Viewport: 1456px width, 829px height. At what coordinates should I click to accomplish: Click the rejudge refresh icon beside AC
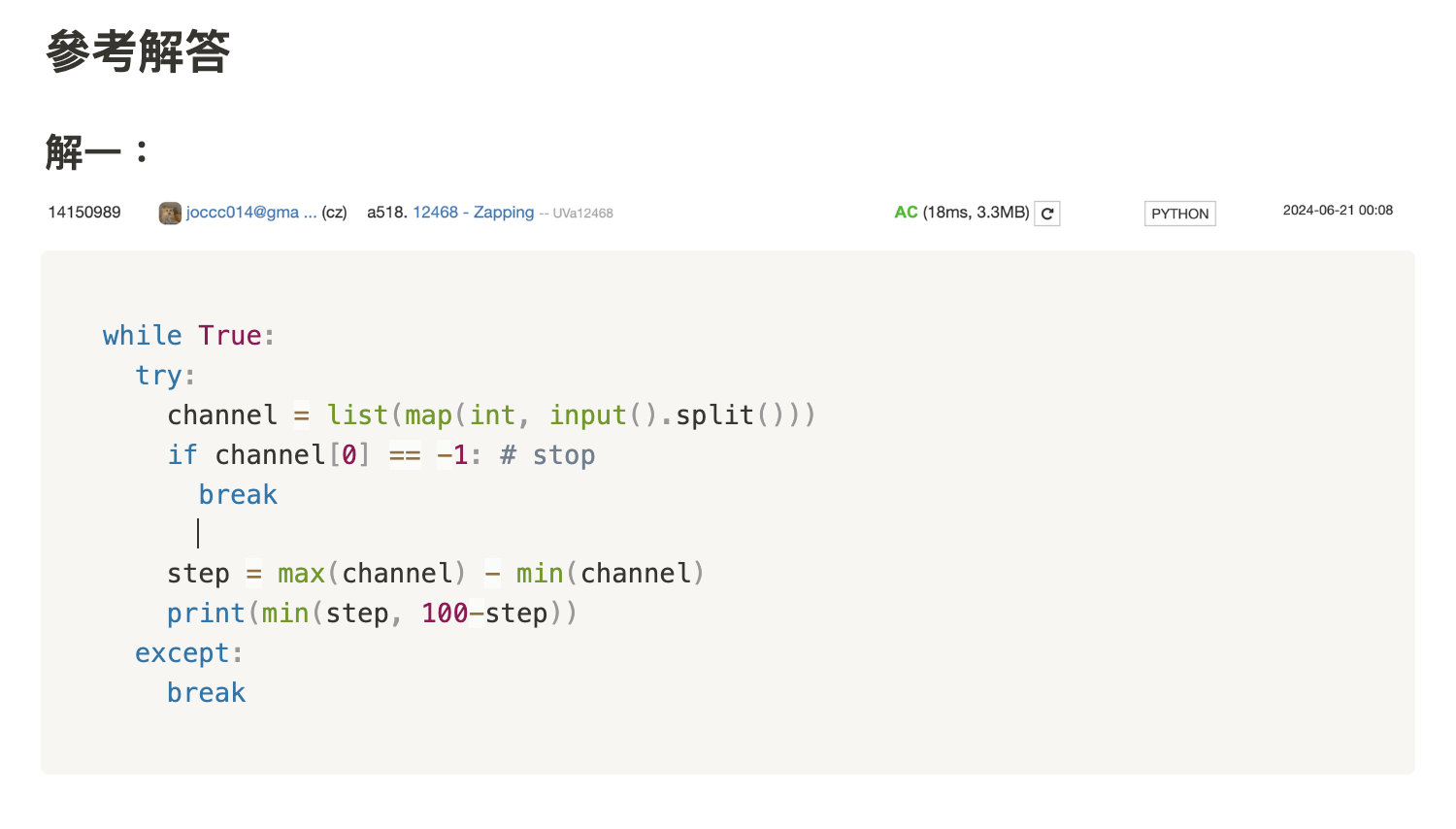coord(1047,214)
